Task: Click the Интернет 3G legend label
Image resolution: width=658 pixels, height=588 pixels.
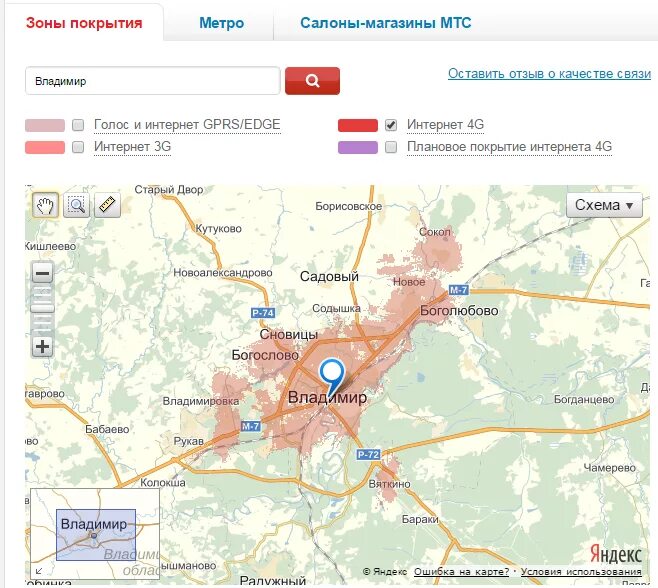Action: (x=133, y=147)
